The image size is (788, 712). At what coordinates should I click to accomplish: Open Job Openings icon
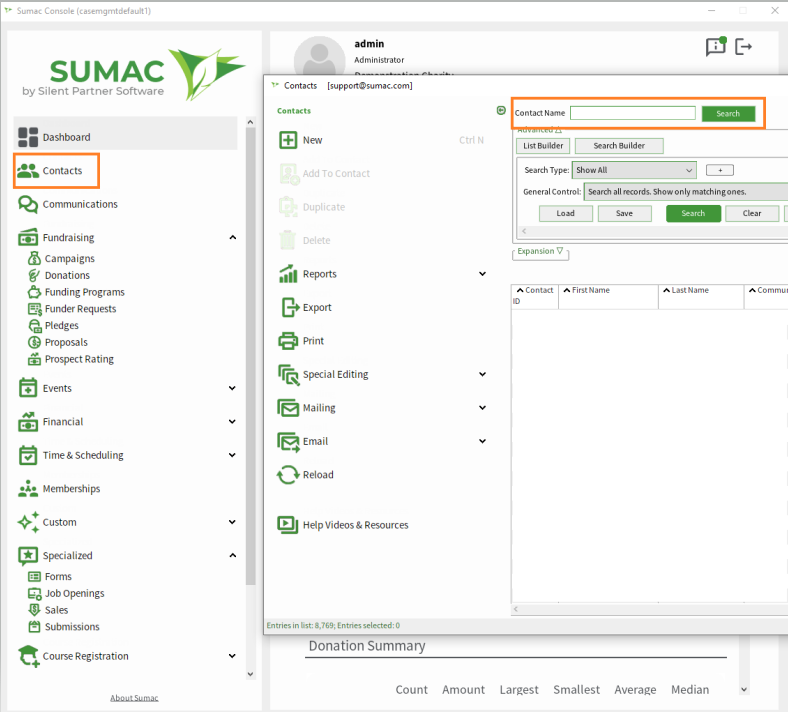[34, 593]
